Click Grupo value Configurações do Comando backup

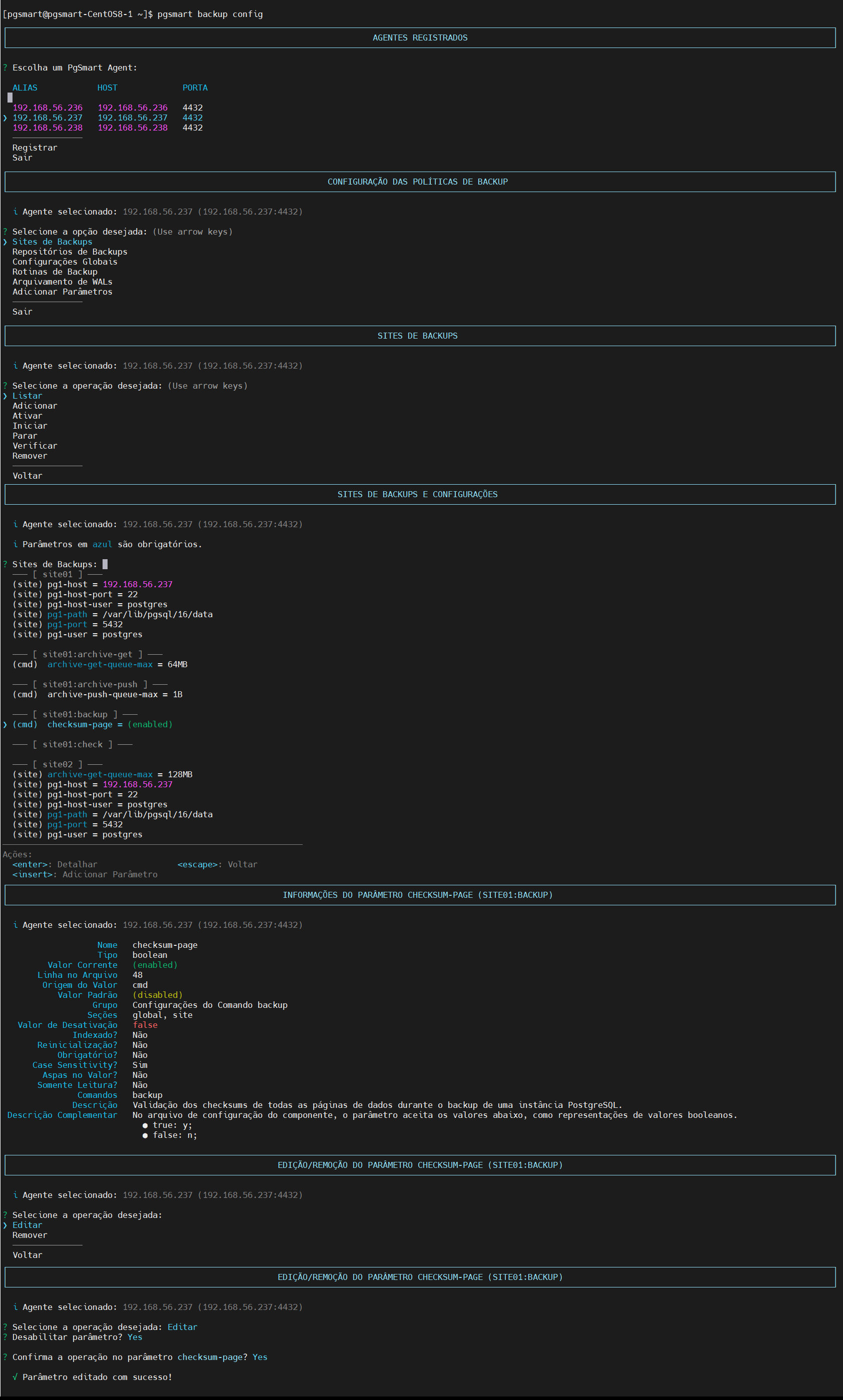click(x=210, y=1005)
